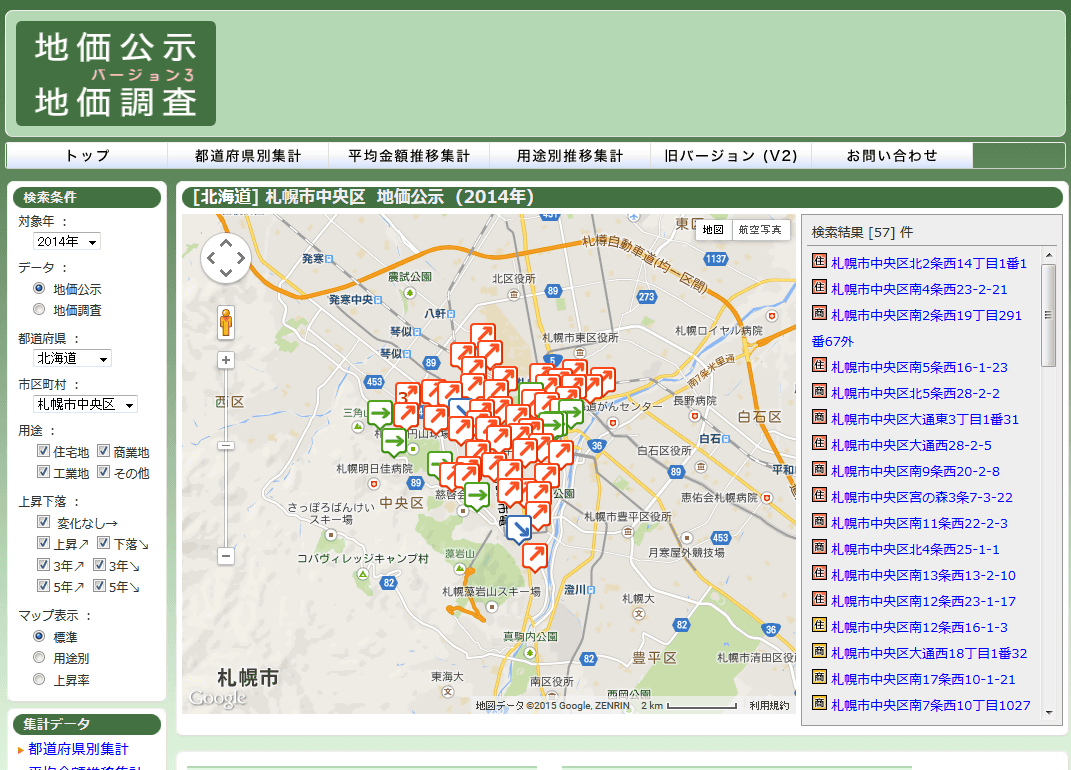
Task: Select the 地価調査 data radio button
Action: [40, 310]
